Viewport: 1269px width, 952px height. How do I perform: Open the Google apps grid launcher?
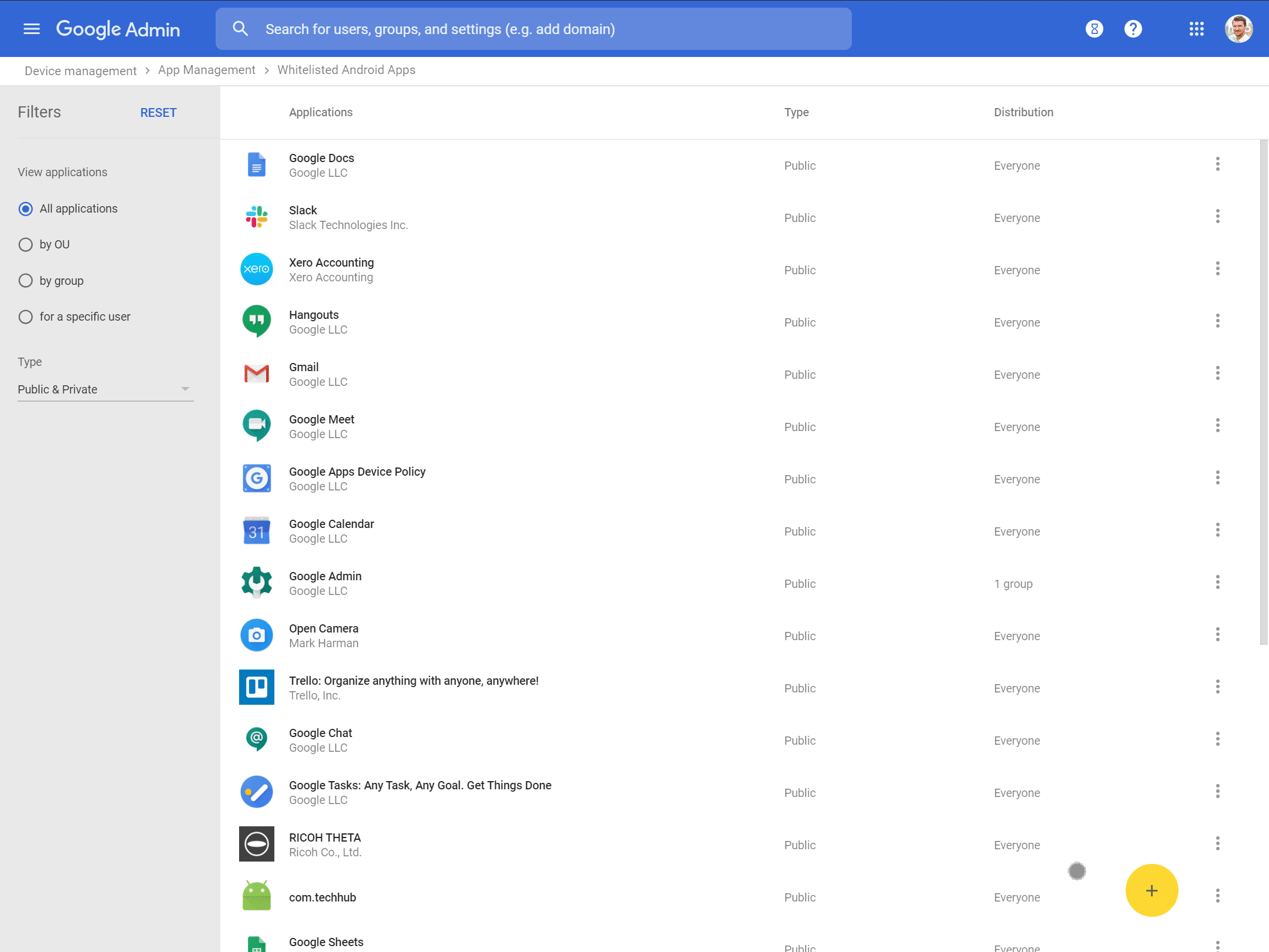tap(1197, 29)
